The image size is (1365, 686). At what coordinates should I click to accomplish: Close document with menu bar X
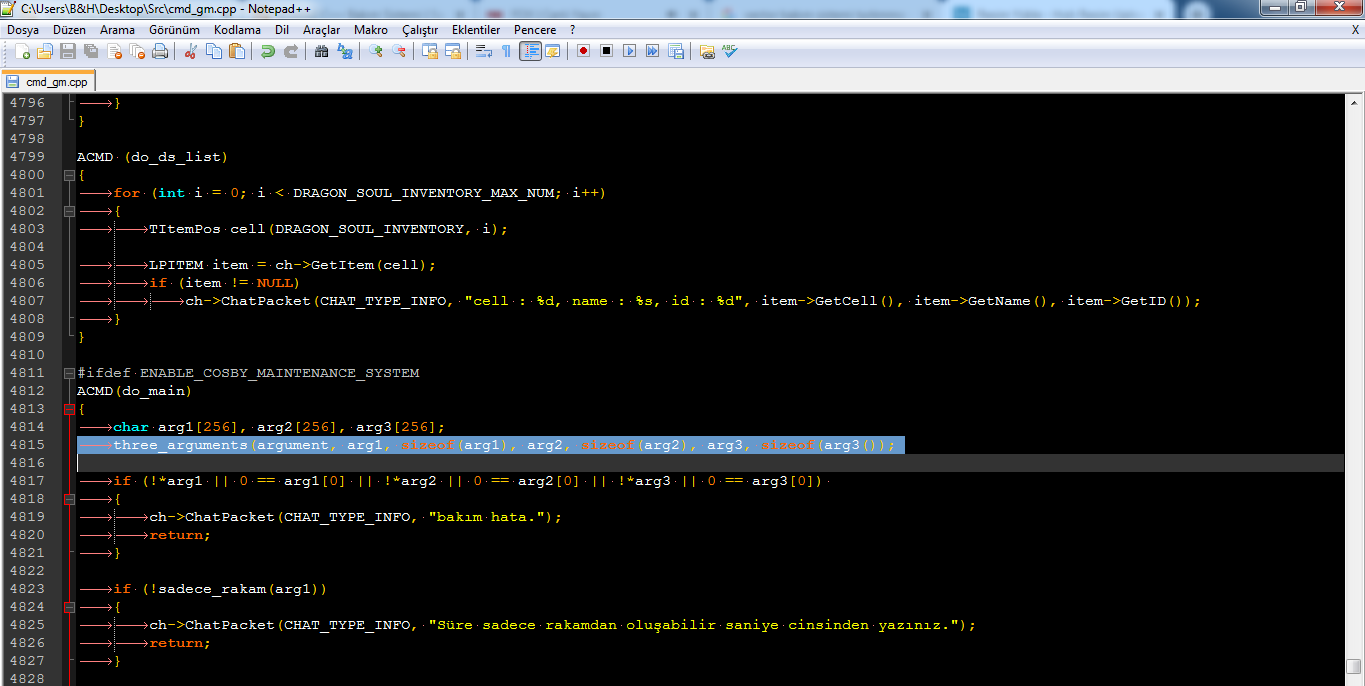1355,30
